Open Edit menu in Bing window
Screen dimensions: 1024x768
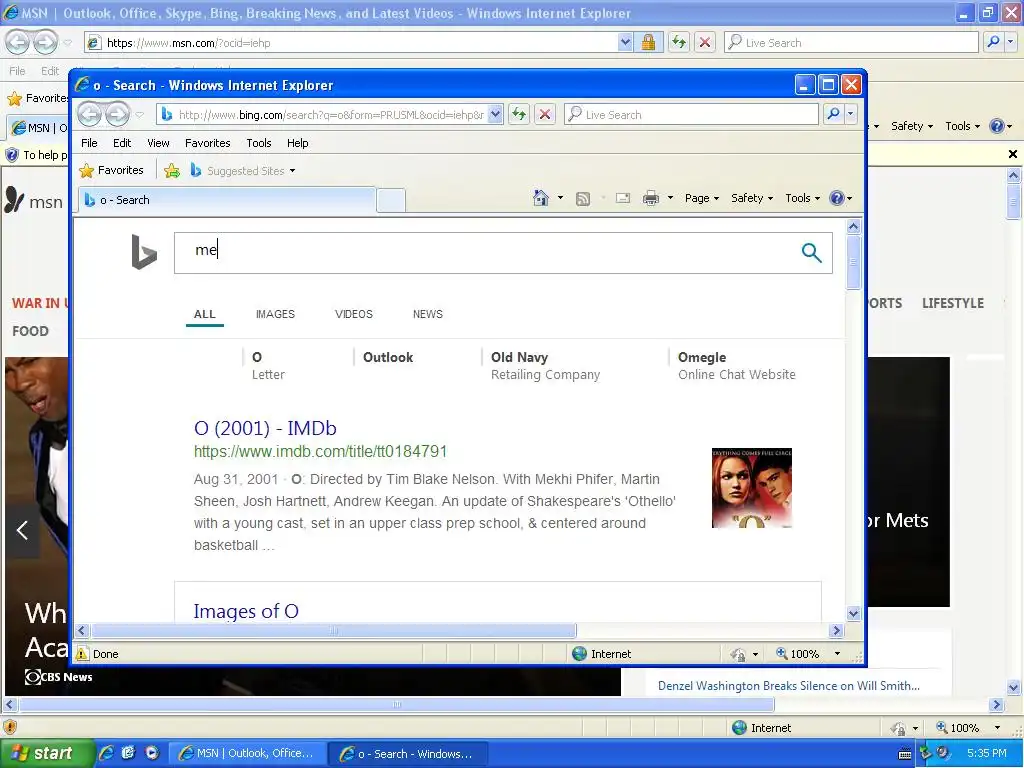coord(121,143)
